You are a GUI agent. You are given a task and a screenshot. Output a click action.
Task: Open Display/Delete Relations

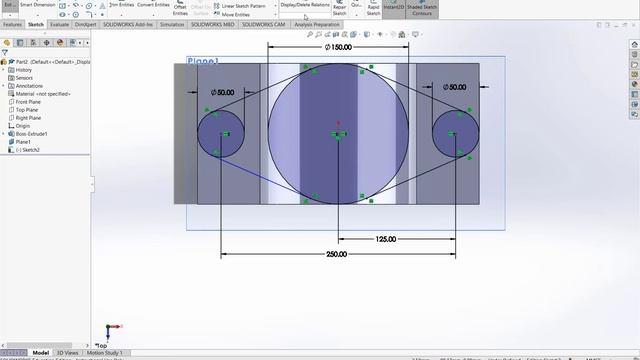point(305,5)
